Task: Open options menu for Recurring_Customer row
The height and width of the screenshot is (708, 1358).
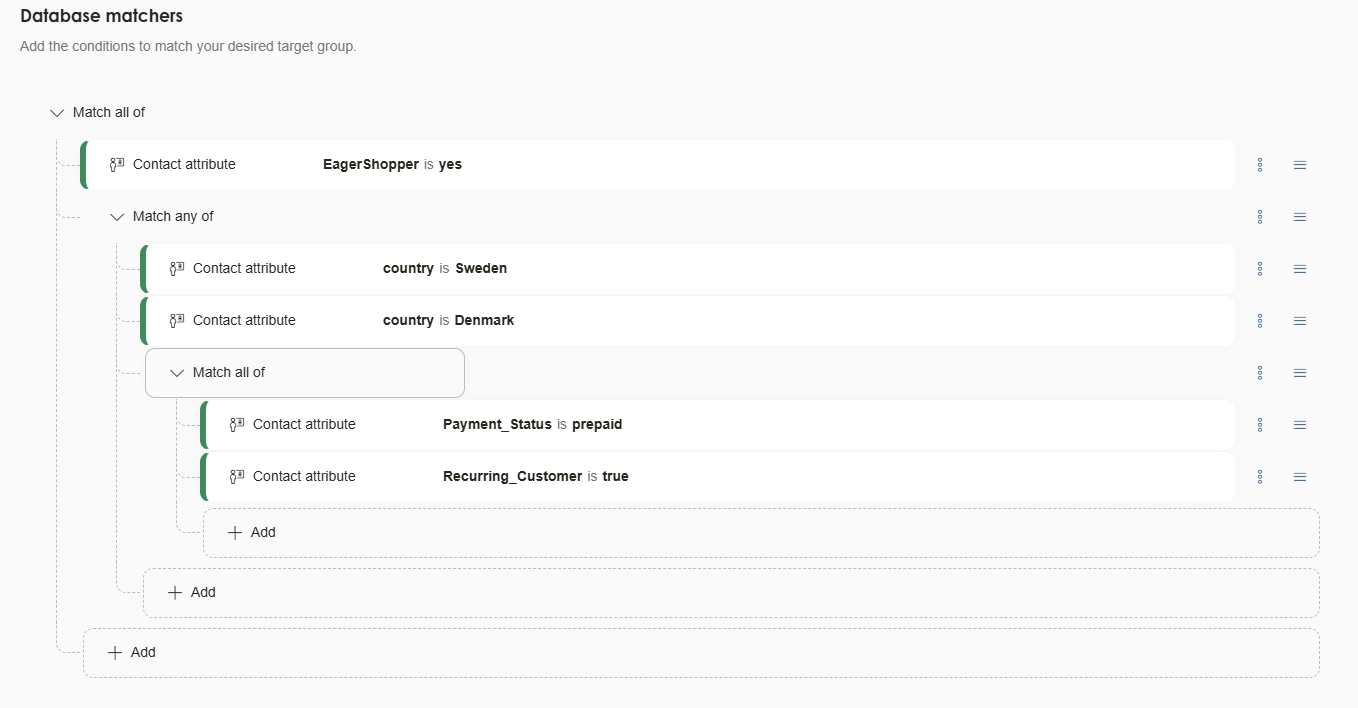Action: 1259,477
